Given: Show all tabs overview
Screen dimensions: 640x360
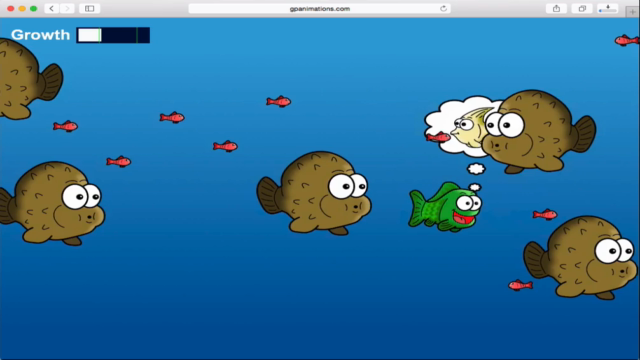Looking at the screenshot, I should [x=582, y=9].
